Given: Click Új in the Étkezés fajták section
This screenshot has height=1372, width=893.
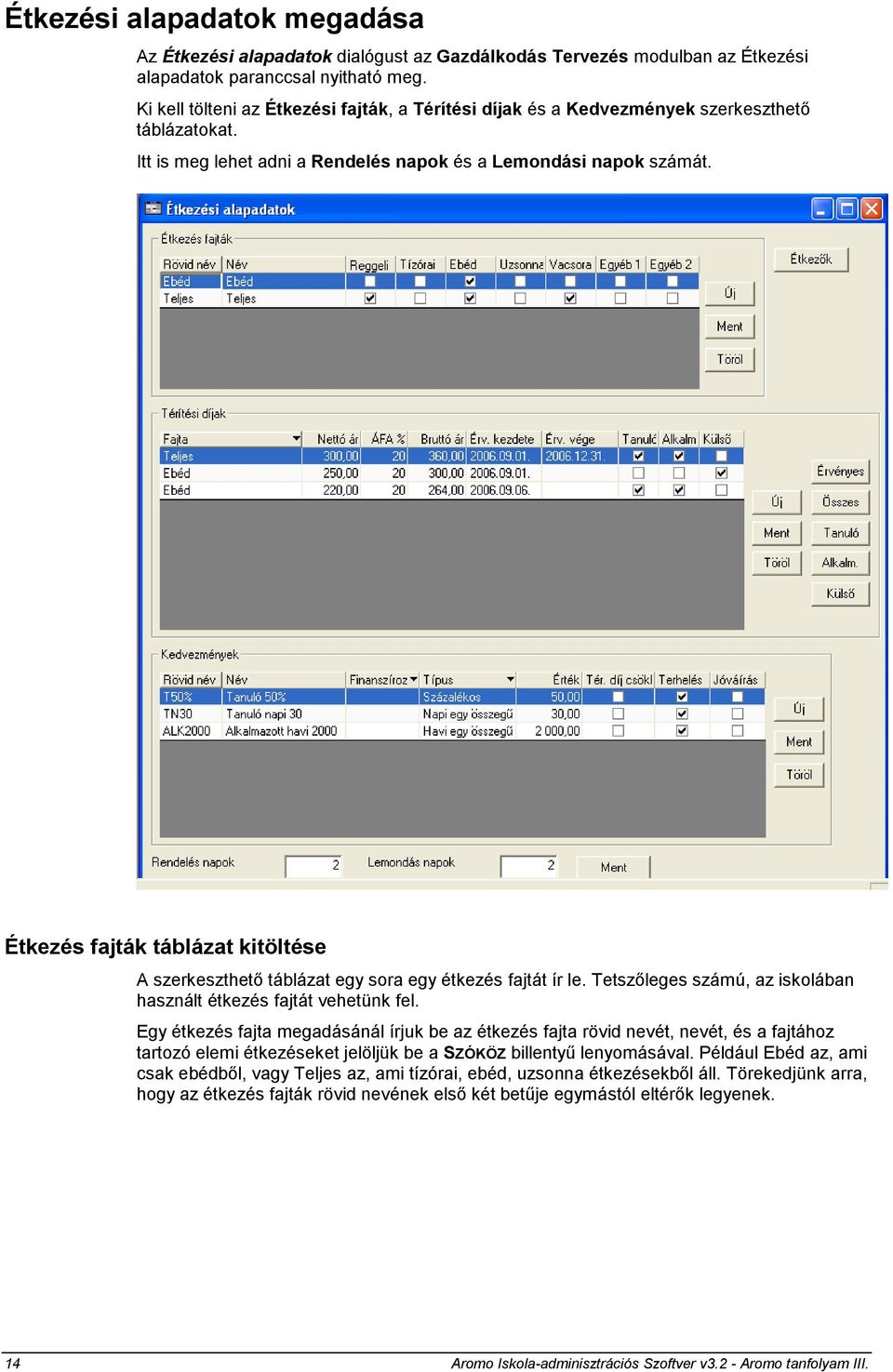Looking at the screenshot, I should click(x=730, y=293).
